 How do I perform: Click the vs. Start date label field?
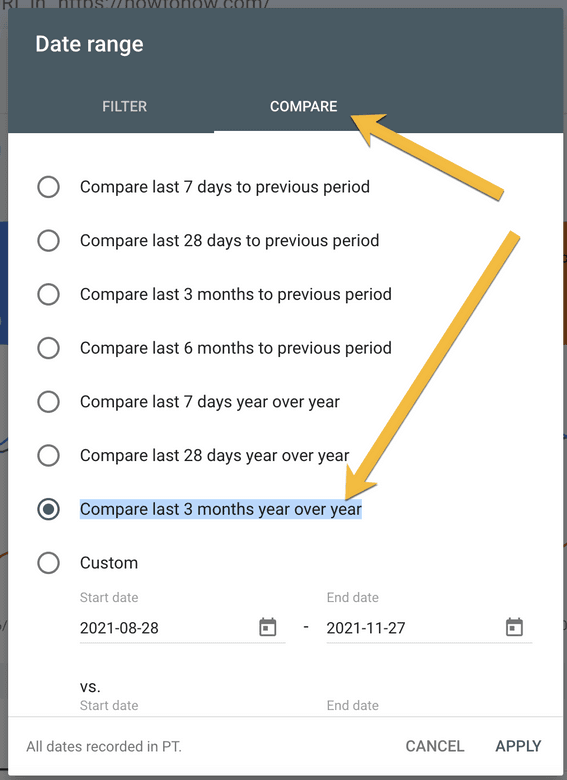click(x=109, y=705)
